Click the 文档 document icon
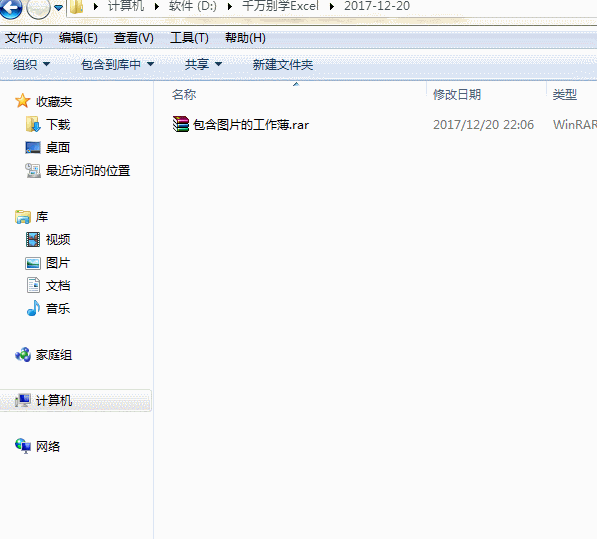This screenshot has height=539, width=597. pos(33,285)
